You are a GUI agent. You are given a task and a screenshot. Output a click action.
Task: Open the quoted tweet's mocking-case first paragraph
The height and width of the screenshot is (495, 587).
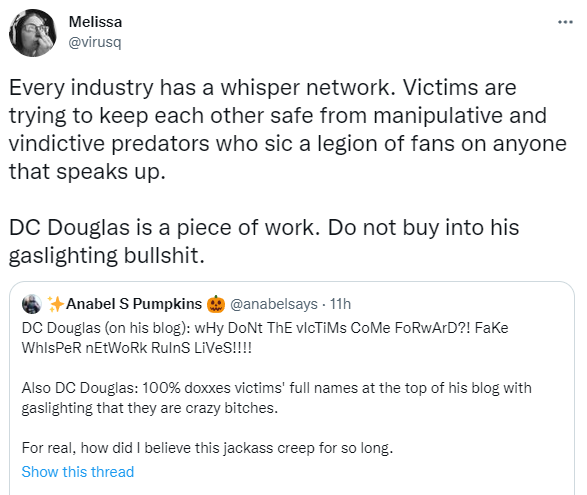click(x=265, y=338)
